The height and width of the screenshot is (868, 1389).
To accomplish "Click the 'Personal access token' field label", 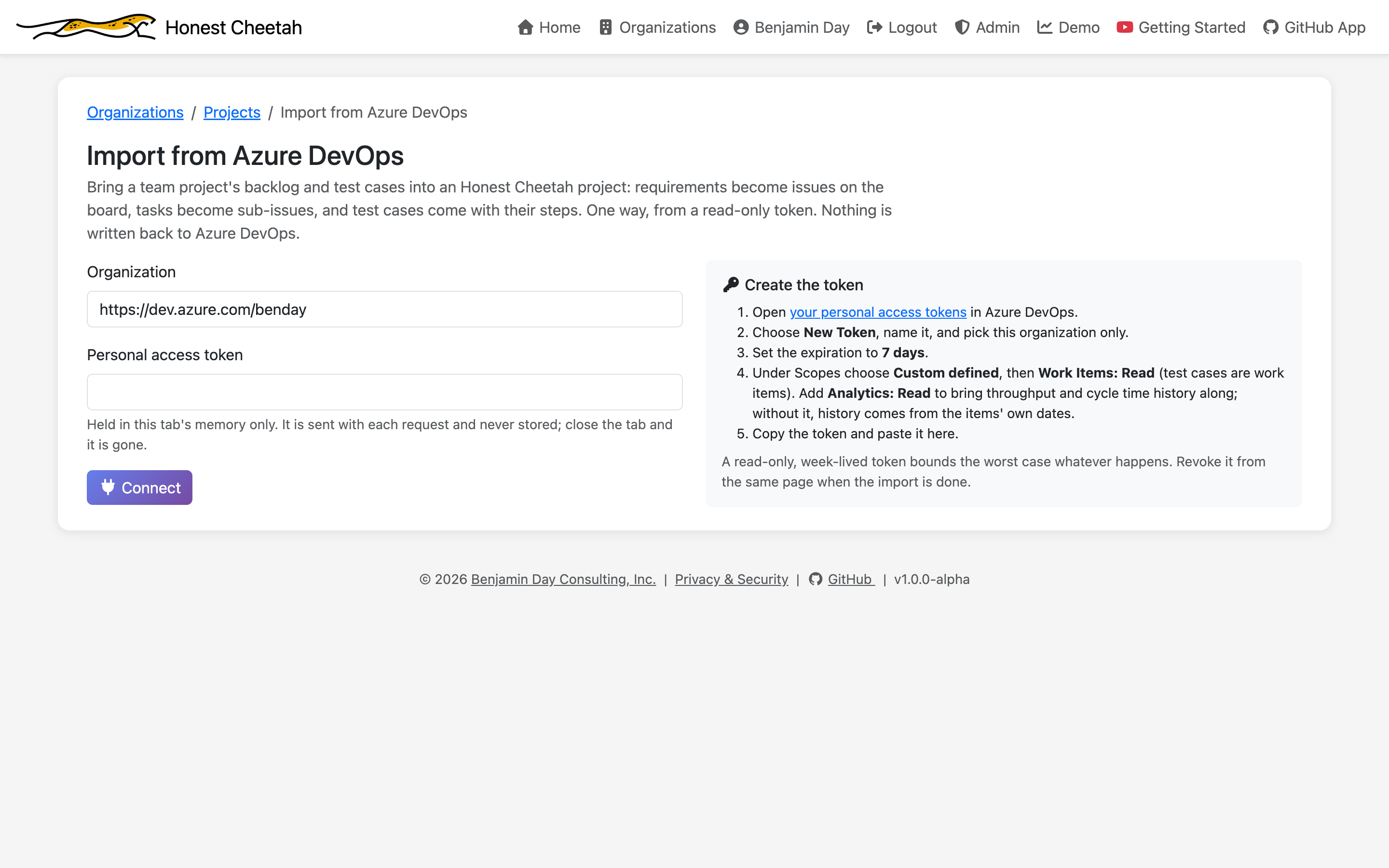I will tap(165, 355).
